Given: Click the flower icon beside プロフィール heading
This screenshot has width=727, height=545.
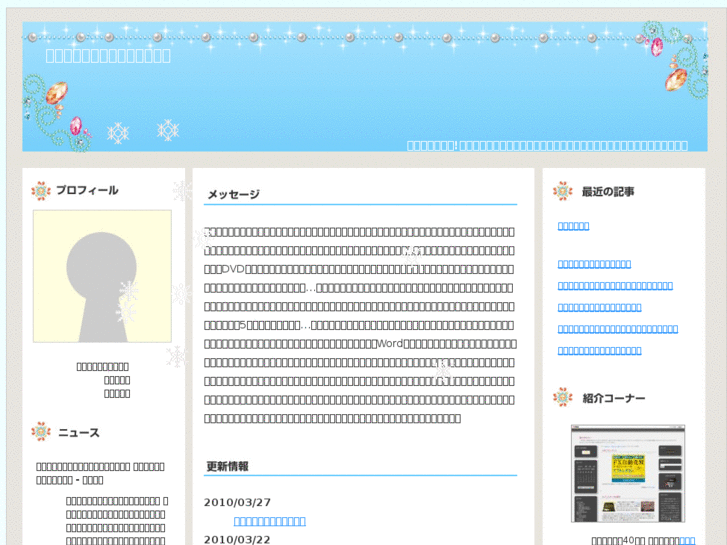Looking at the screenshot, I should point(41,191).
